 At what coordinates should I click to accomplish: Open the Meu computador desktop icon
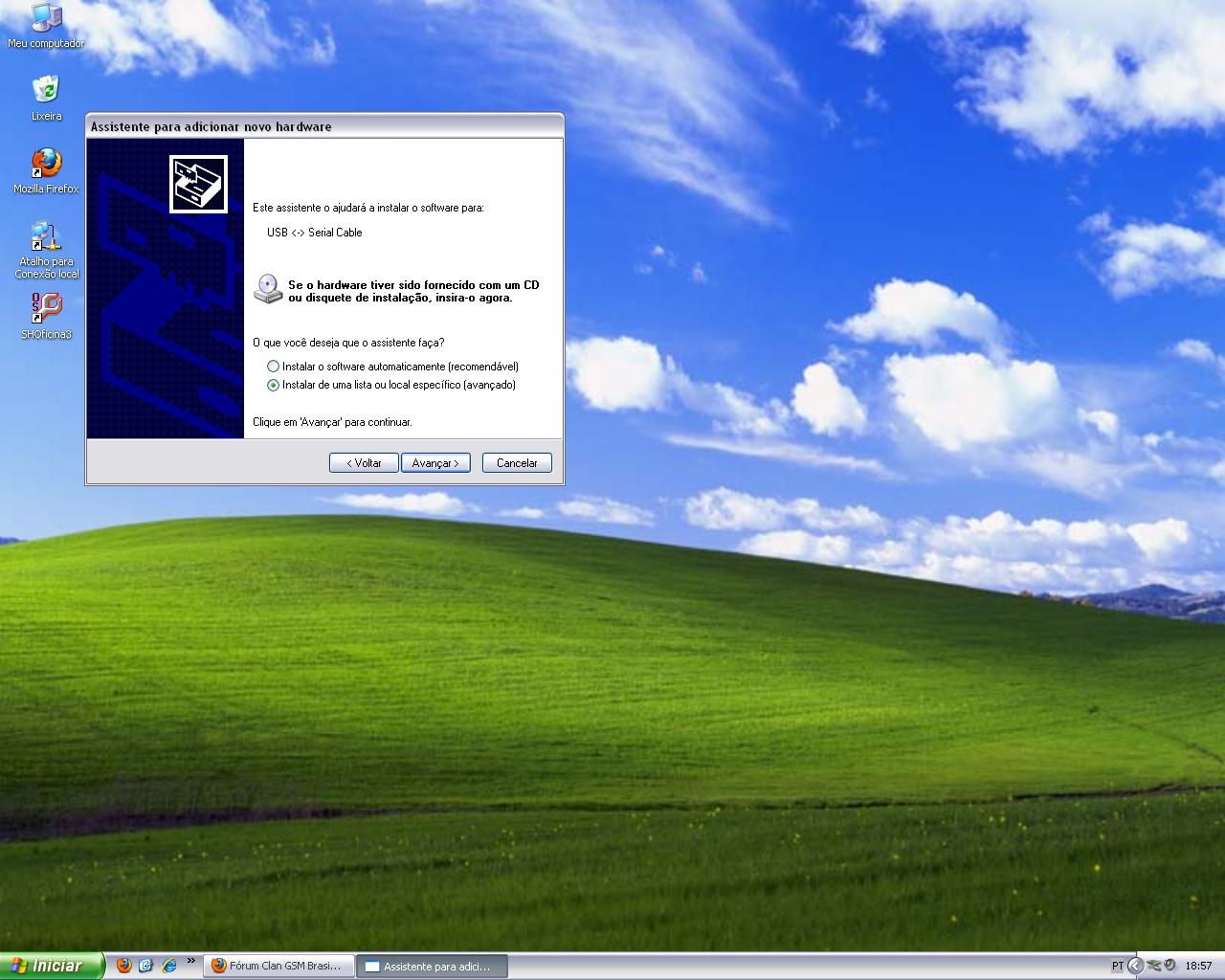46,26
